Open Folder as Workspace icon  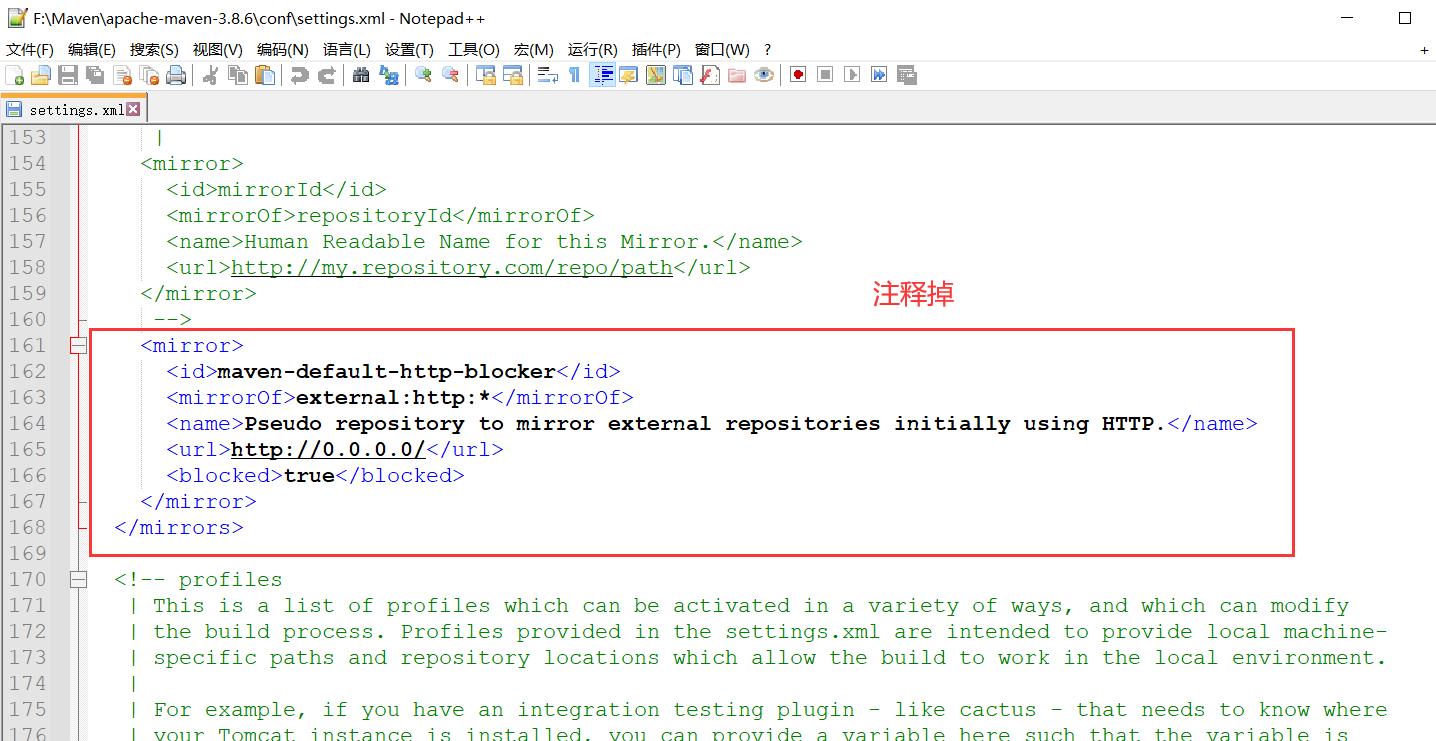(737, 75)
